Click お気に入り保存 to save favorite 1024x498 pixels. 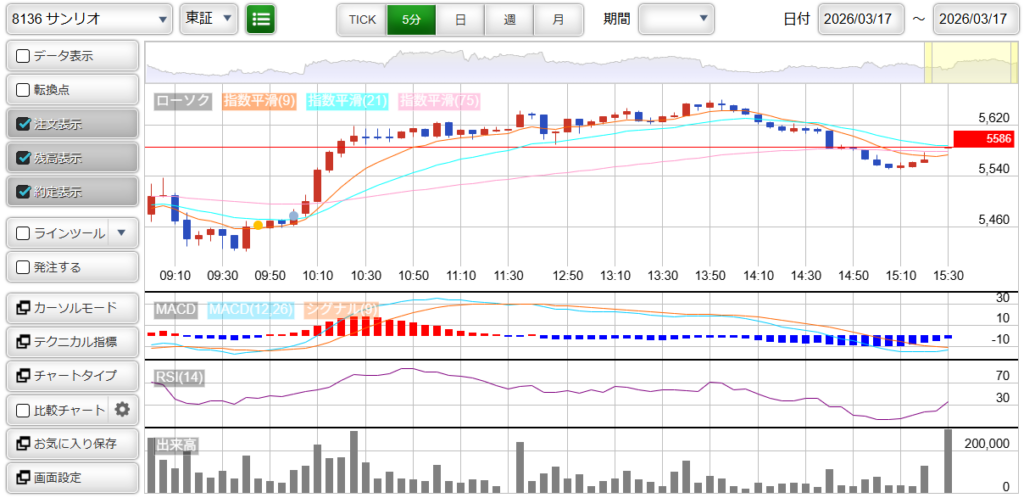pos(71,443)
